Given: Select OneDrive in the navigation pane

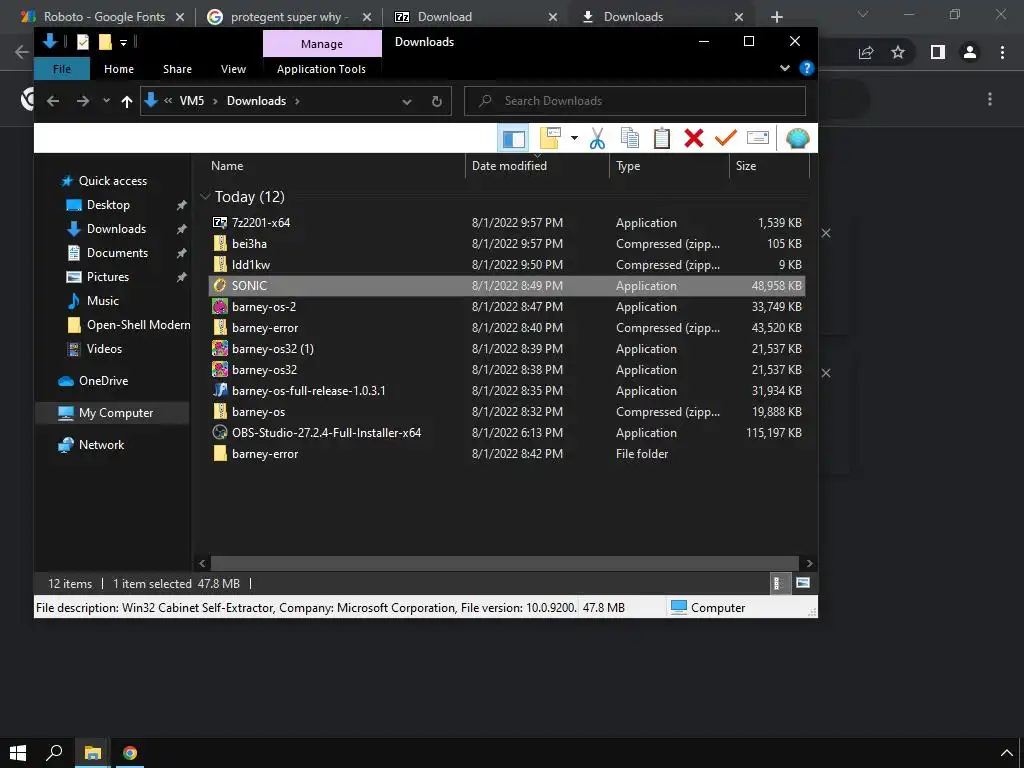Looking at the screenshot, I should [103, 381].
